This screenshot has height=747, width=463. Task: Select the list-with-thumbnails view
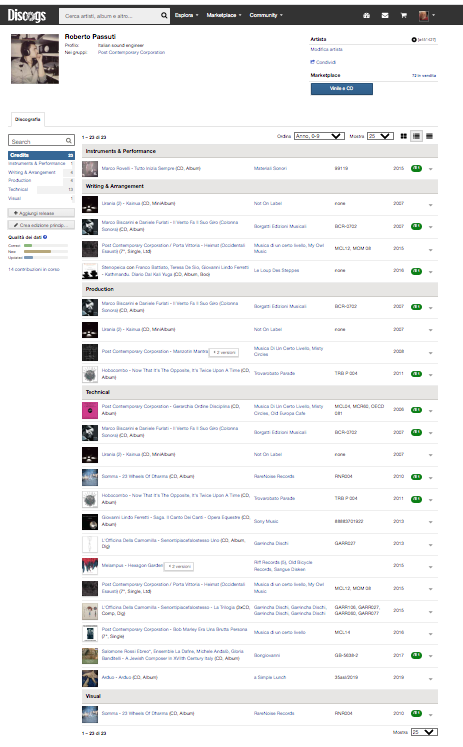pyautogui.click(x=416, y=136)
